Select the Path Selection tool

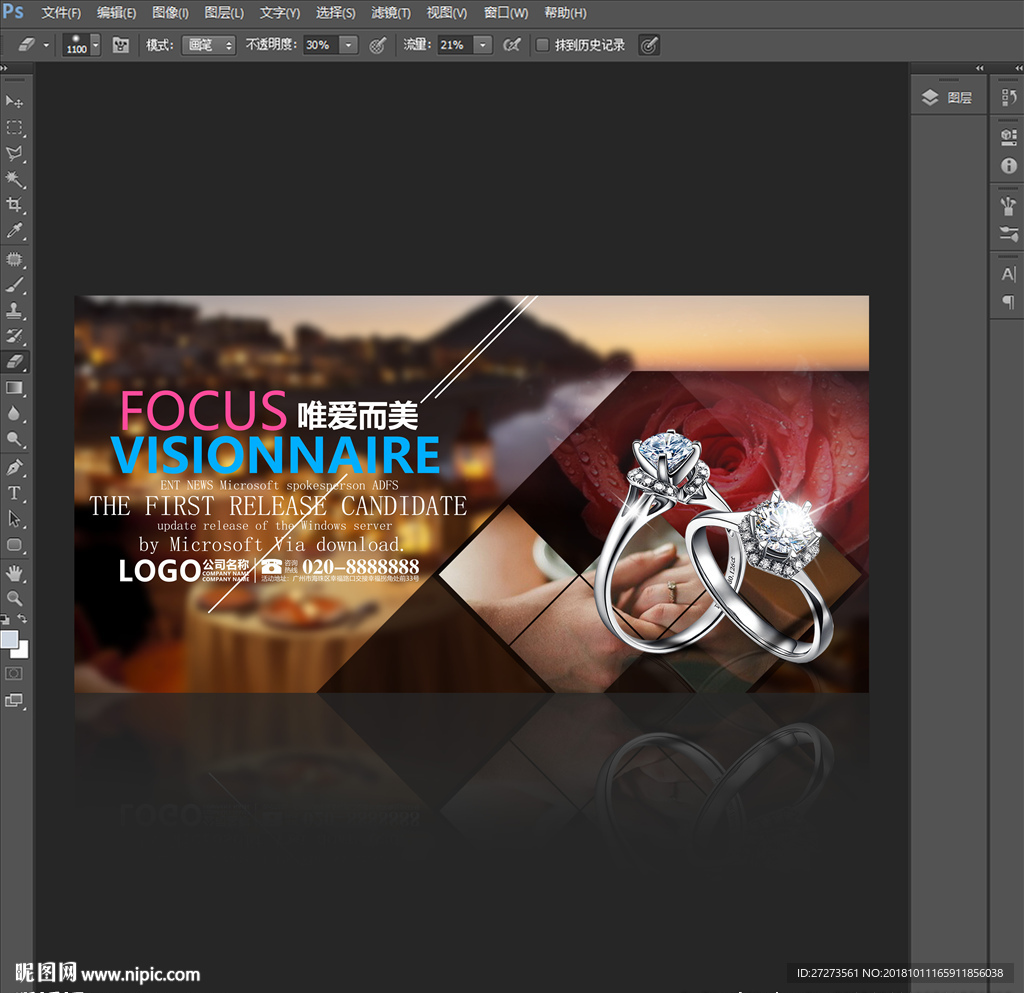(14, 519)
